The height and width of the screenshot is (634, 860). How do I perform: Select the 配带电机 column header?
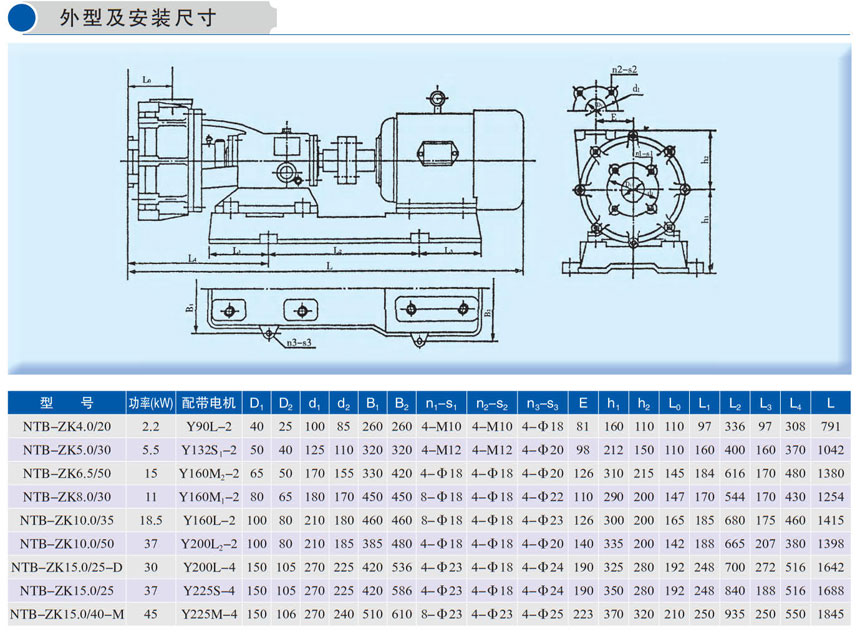[x=209, y=403]
